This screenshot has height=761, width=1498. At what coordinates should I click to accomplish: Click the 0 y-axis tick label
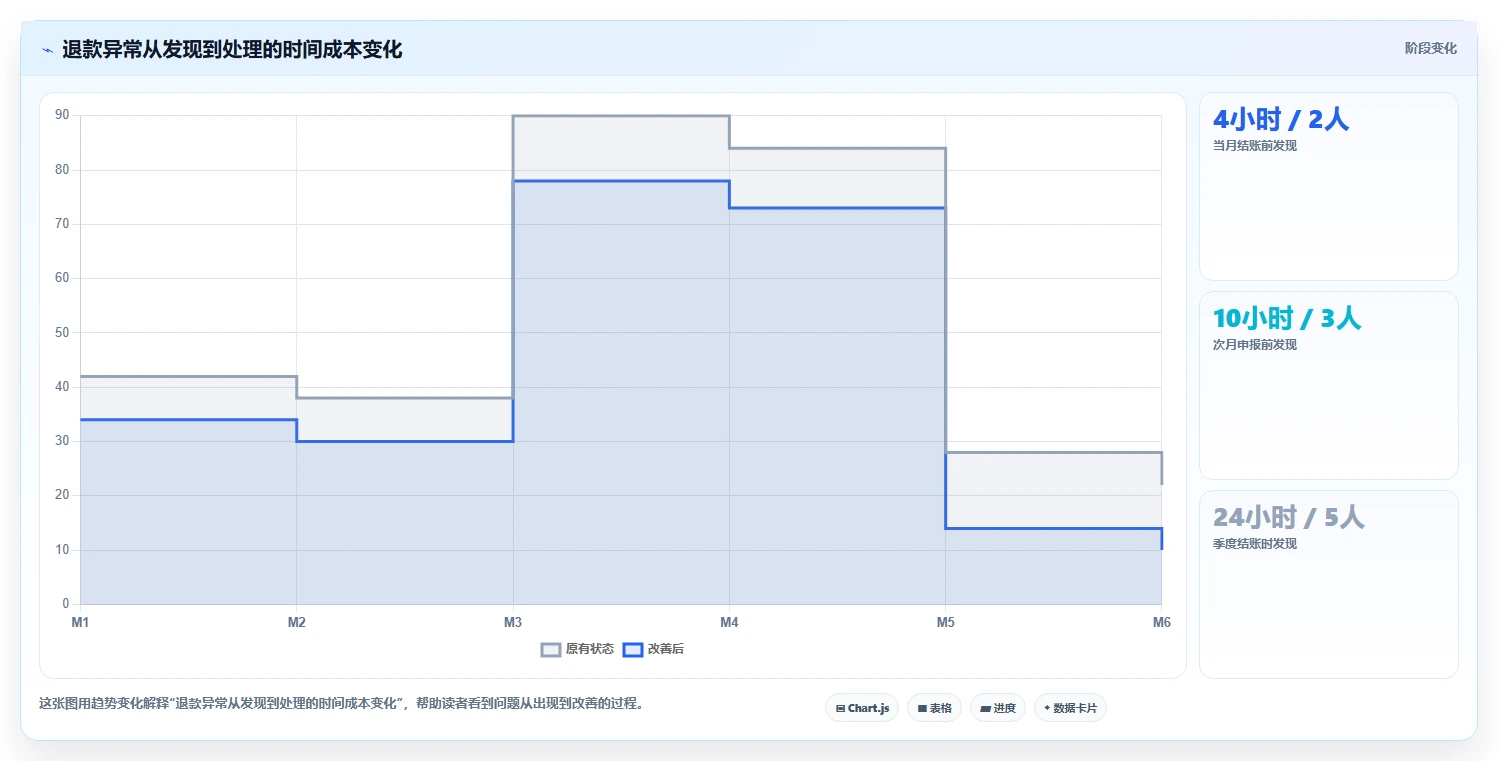point(66,604)
